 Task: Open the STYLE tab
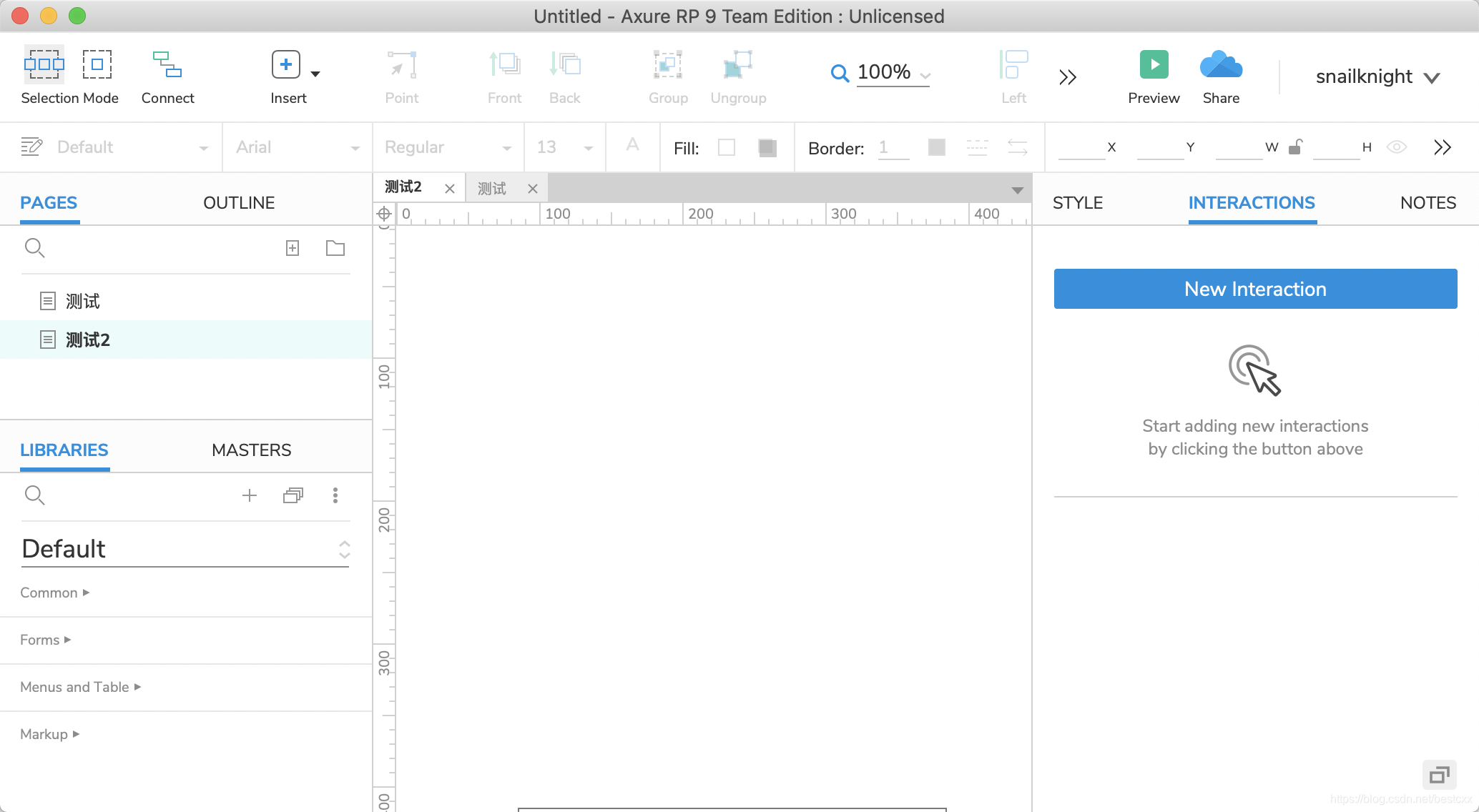pyautogui.click(x=1077, y=203)
